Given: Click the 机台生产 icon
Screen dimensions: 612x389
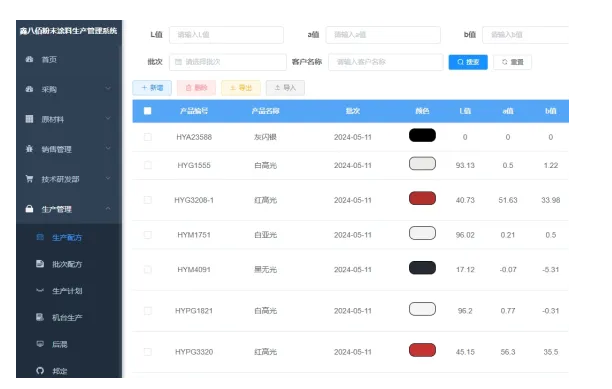Looking at the screenshot, I should point(40,317).
